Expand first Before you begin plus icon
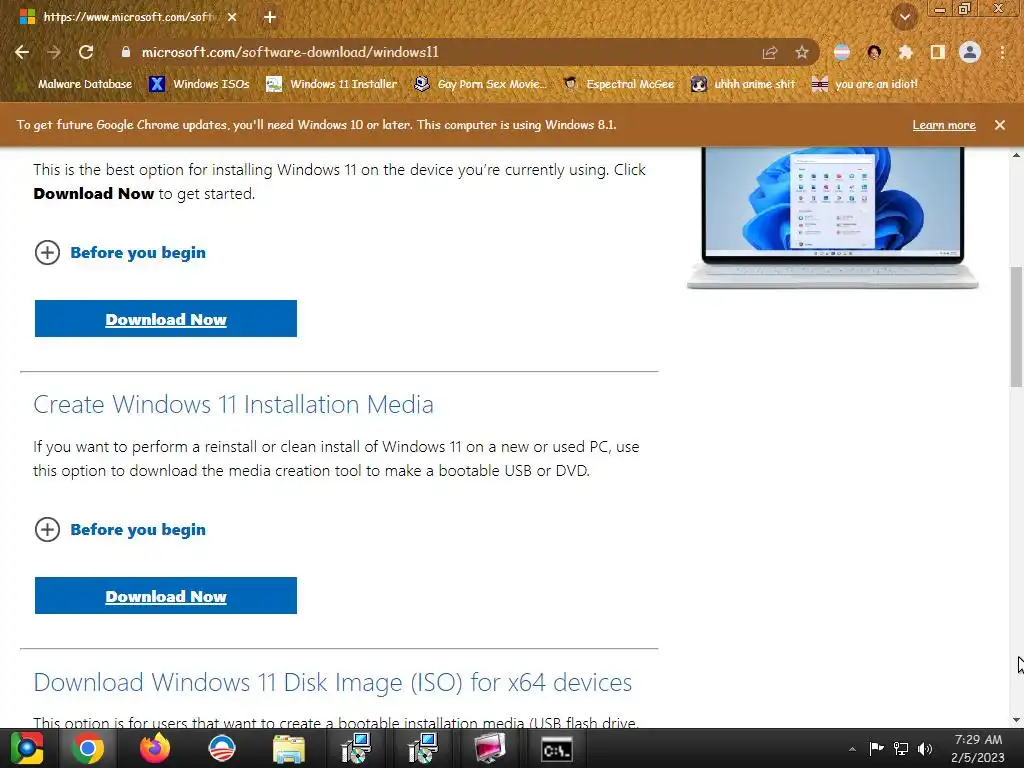Image resolution: width=1024 pixels, height=768 pixels. coord(47,253)
